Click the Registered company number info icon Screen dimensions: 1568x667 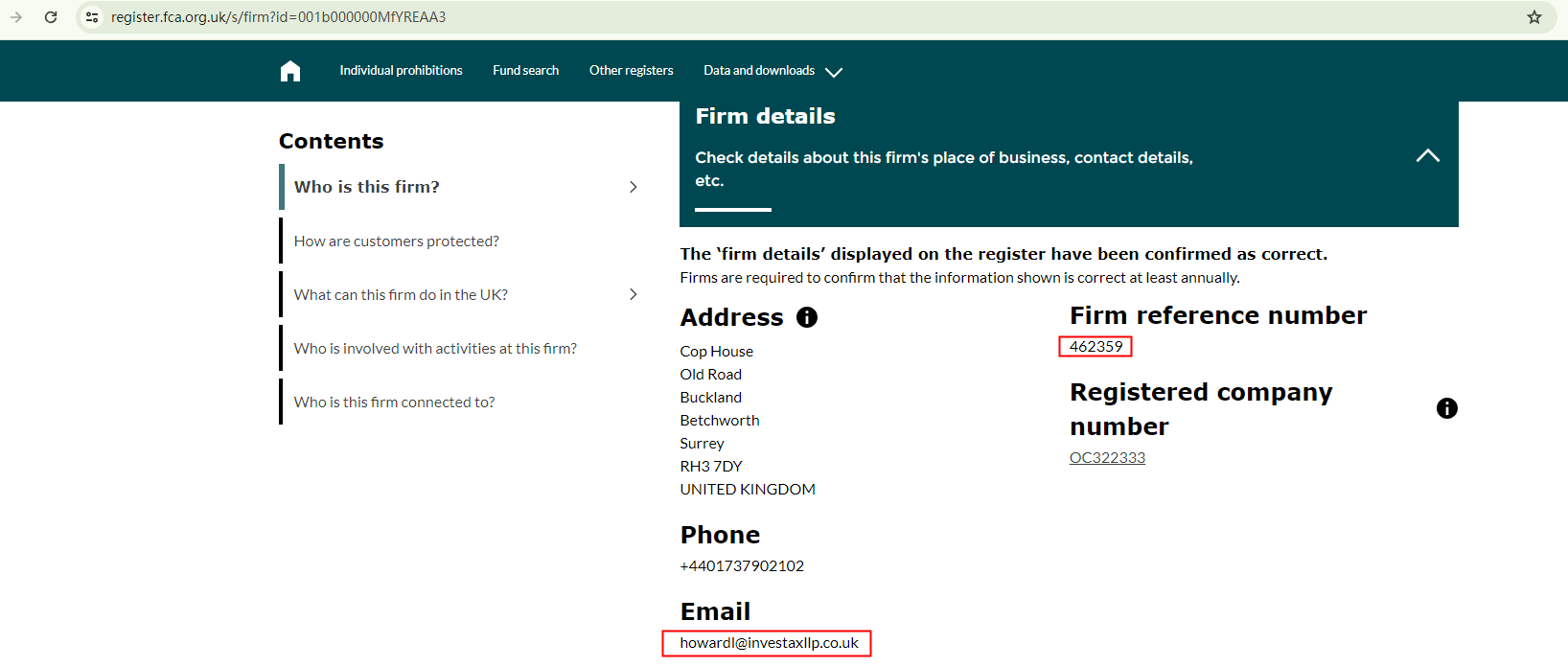point(1446,408)
